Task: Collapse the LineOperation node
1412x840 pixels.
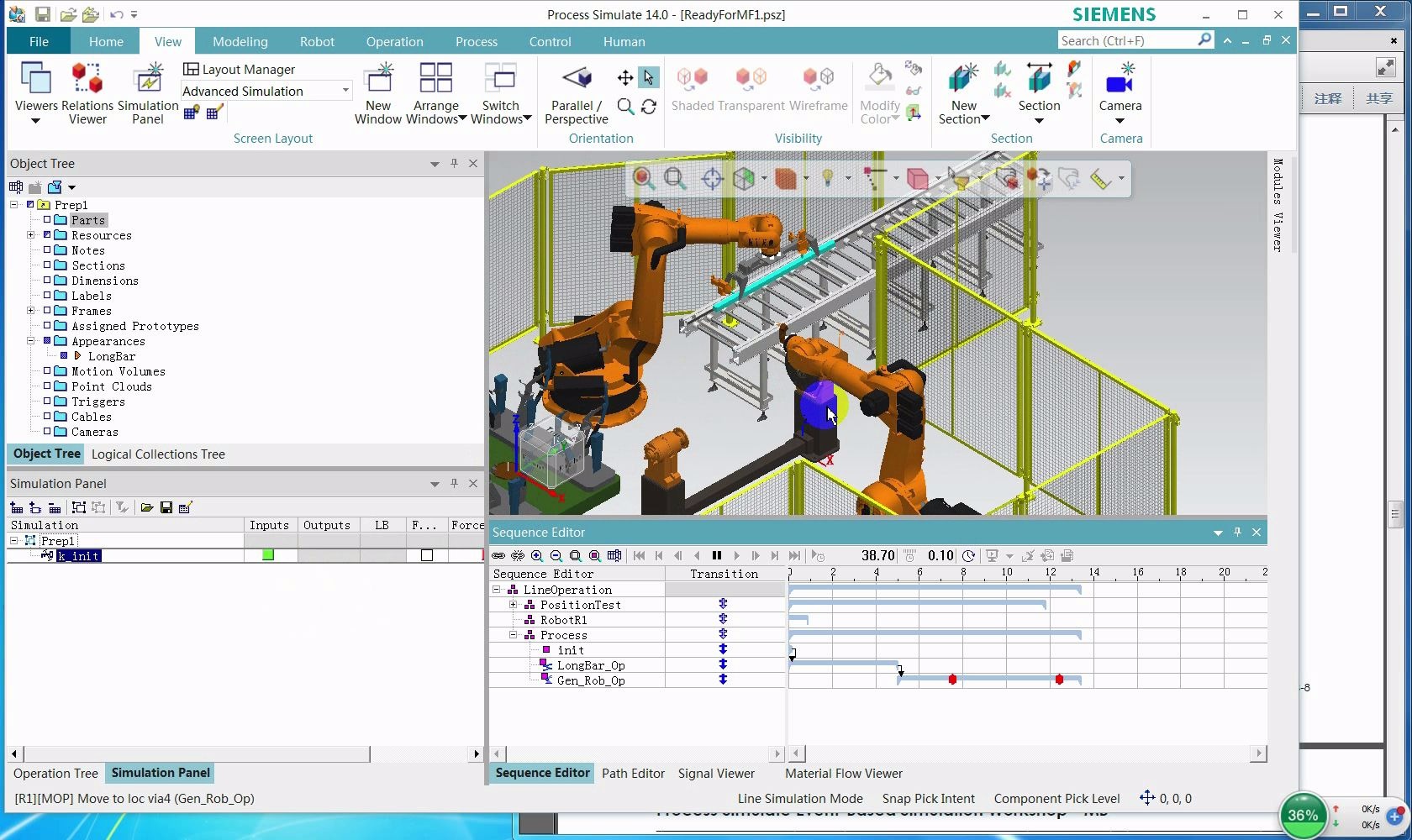Action: click(x=497, y=590)
